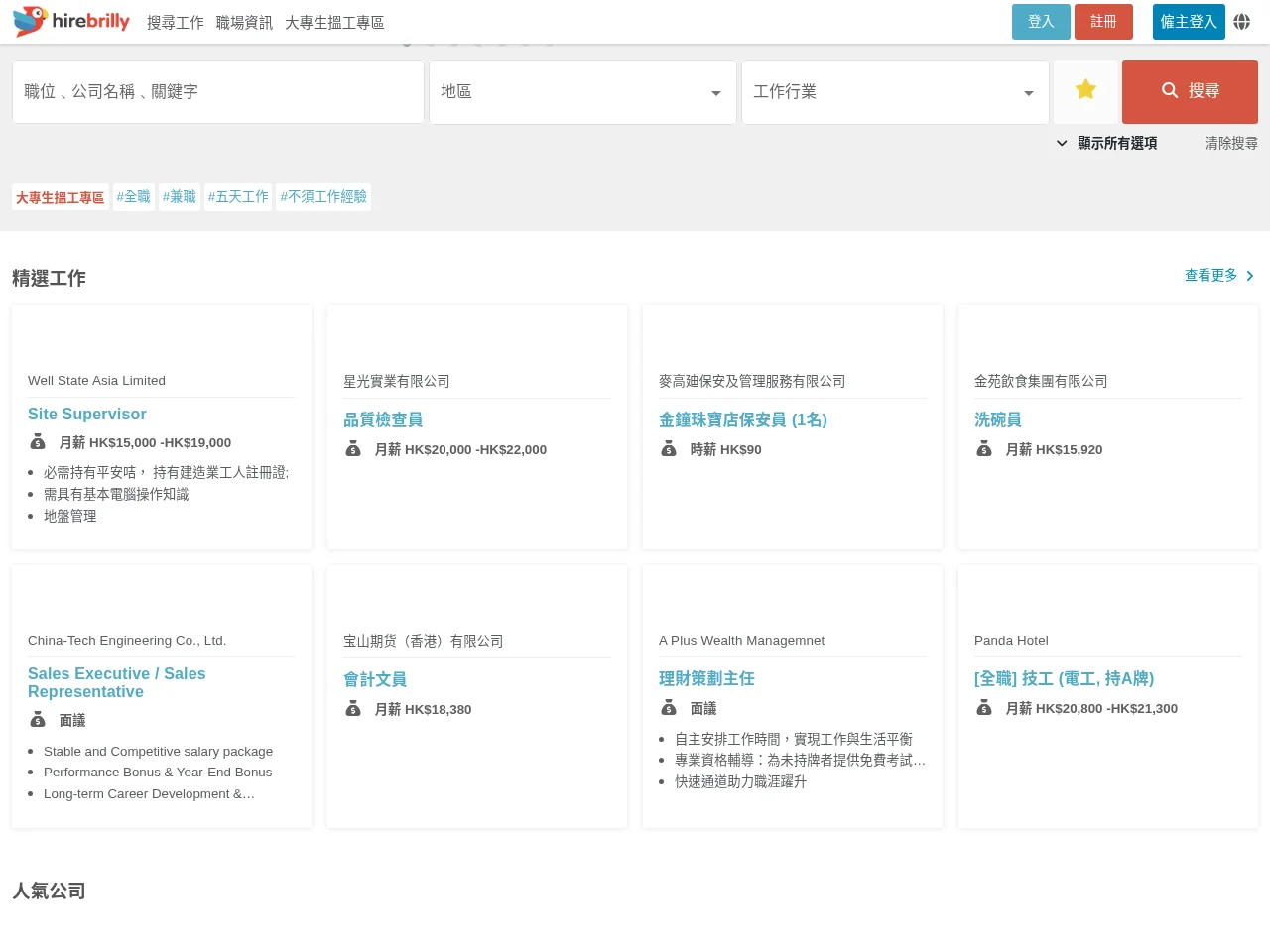1270x952 pixels.
Task: Open the 會計文員 job listing
Action: click(375, 679)
